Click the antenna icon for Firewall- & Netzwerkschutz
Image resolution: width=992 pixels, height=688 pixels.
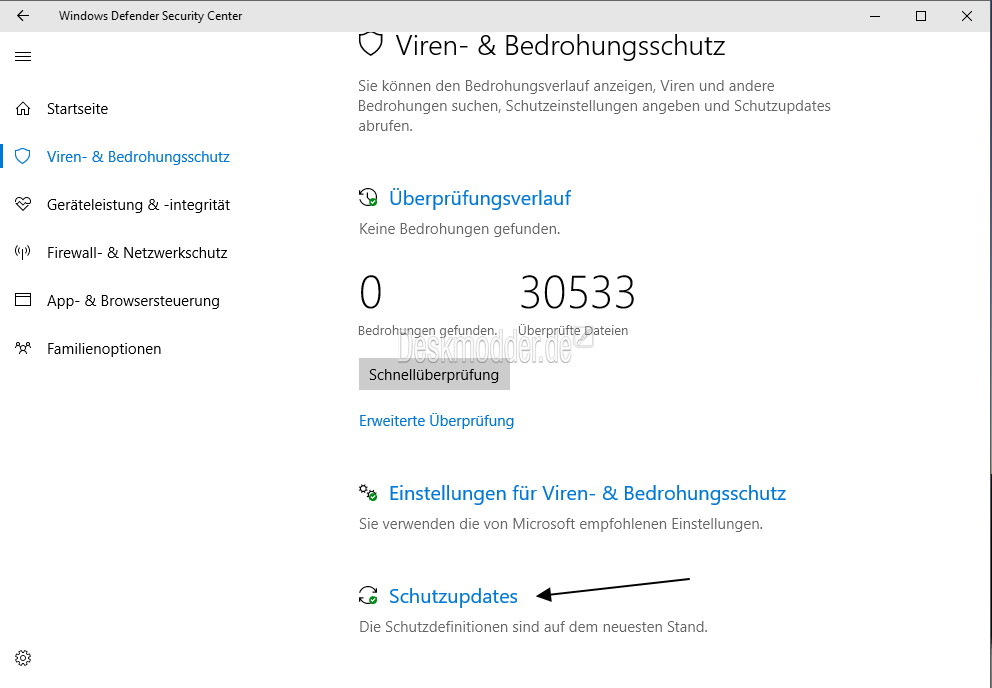(23, 253)
